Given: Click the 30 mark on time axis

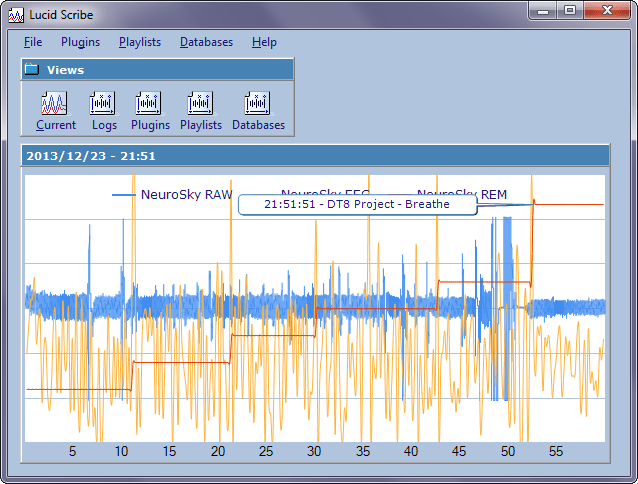Looking at the screenshot, I should 314,452.
